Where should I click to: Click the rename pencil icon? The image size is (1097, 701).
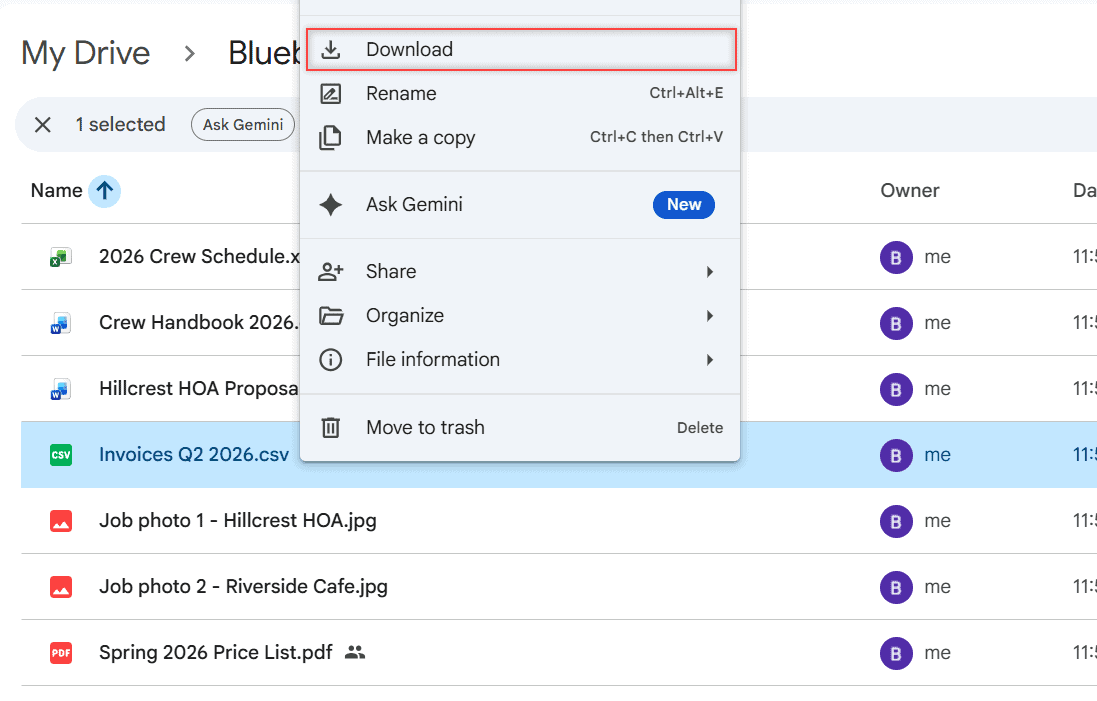click(x=330, y=94)
